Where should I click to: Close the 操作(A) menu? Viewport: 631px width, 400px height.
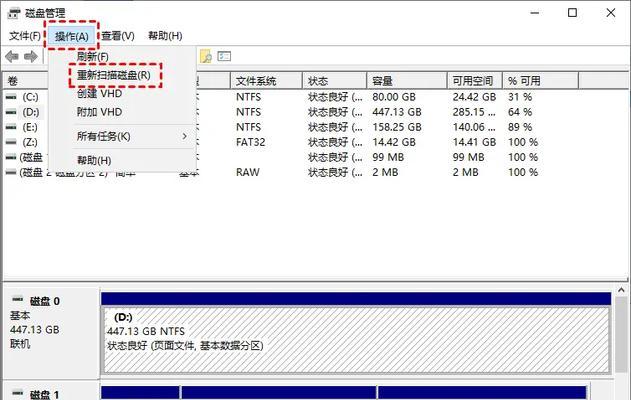click(72, 36)
